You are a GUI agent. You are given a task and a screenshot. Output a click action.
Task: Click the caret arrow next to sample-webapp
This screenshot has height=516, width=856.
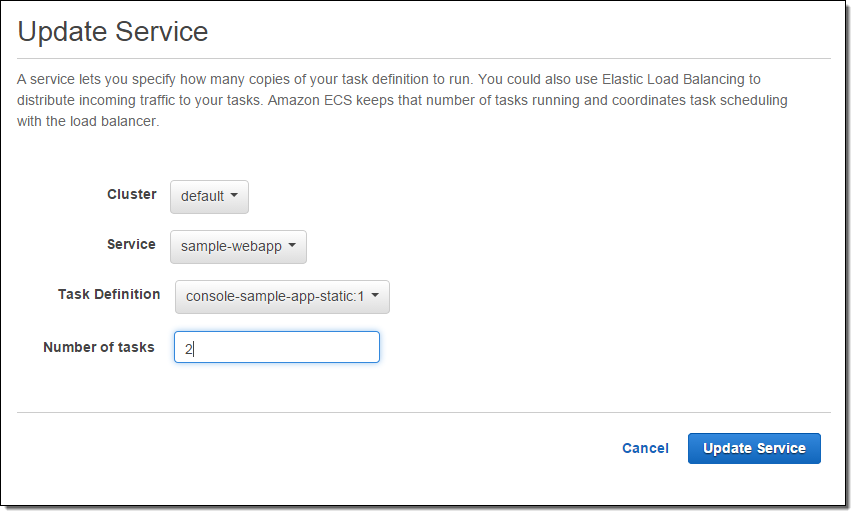292,246
